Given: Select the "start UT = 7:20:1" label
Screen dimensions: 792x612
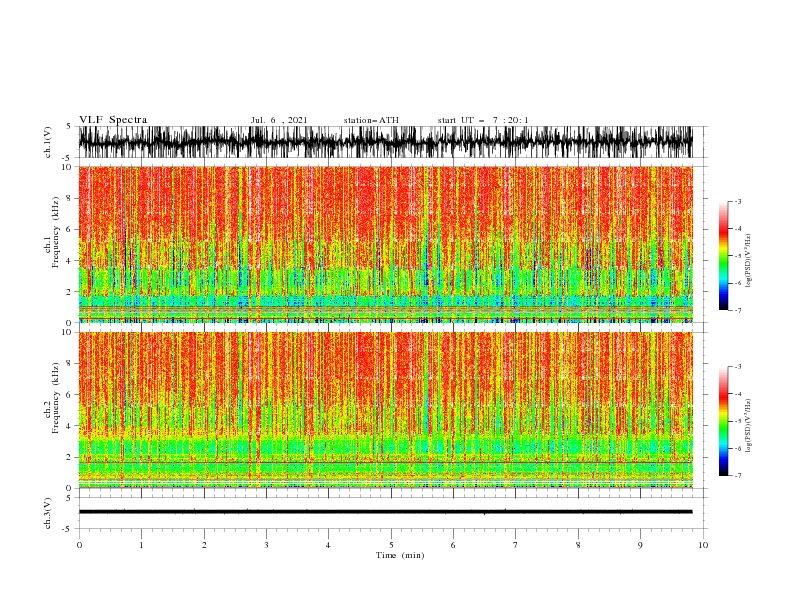Looking at the screenshot, I should click(x=483, y=120).
